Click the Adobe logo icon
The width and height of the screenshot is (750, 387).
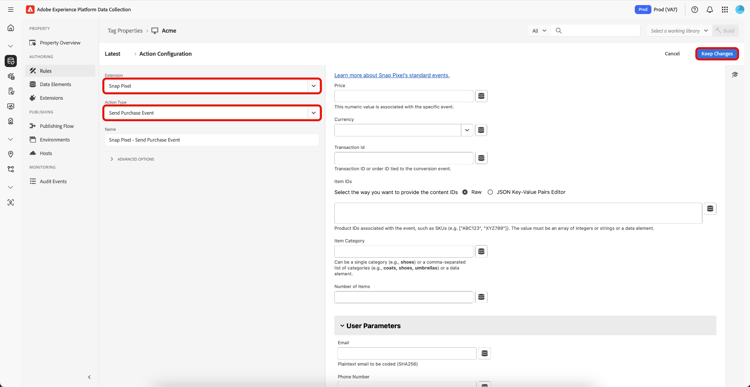coord(30,10)
